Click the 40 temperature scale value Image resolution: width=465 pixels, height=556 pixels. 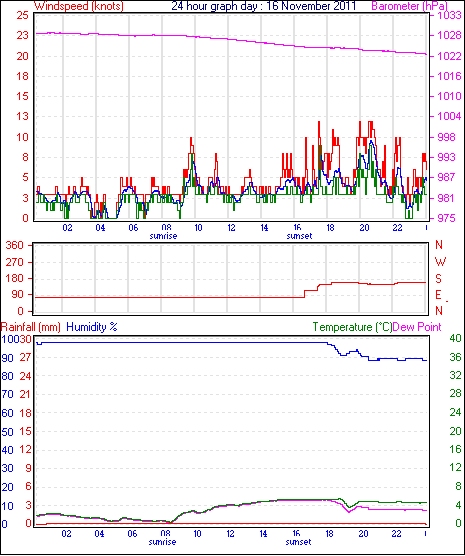coord(455,339)
